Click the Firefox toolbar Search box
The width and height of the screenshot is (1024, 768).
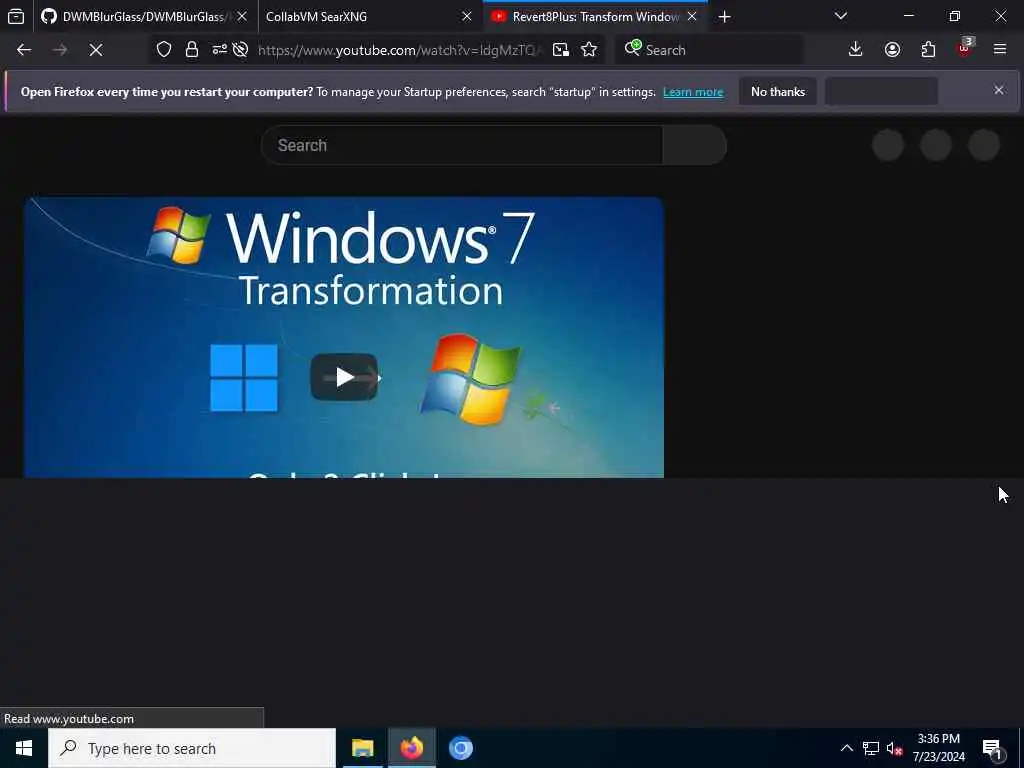(x=709, y=50)
